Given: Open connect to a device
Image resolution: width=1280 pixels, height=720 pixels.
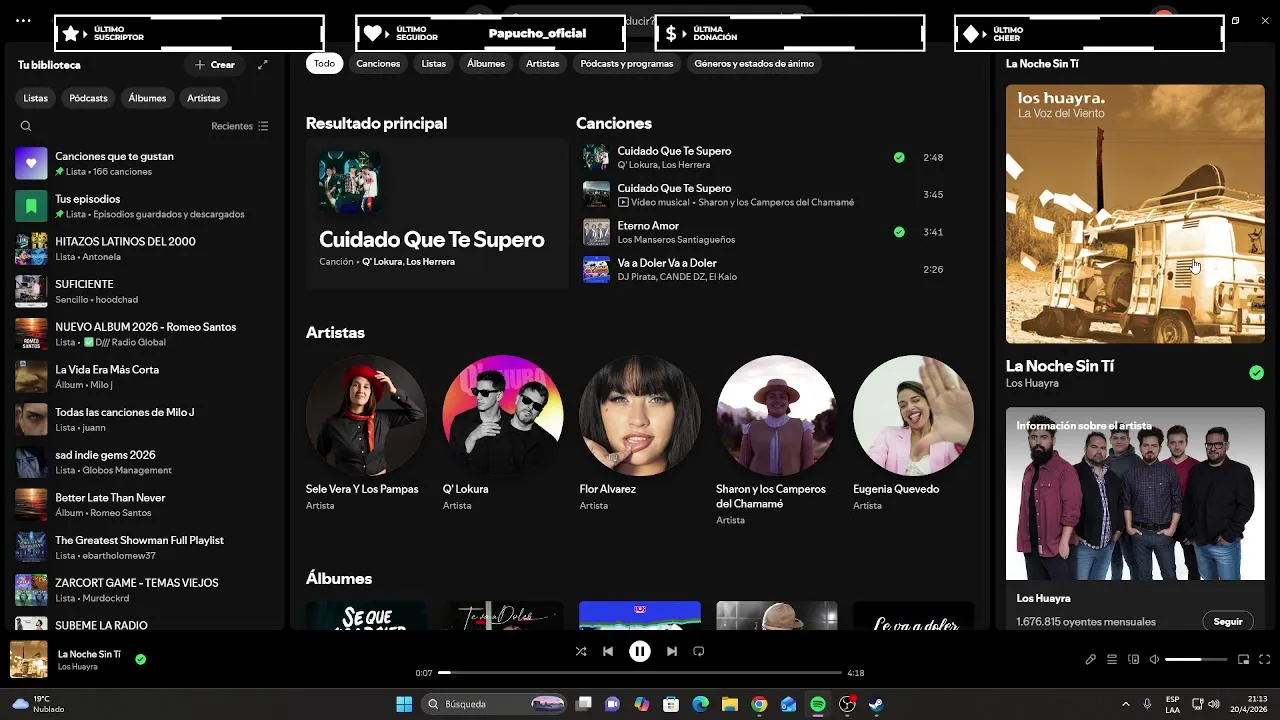Looking at the screenshot, I should [x=1134, y=659].
